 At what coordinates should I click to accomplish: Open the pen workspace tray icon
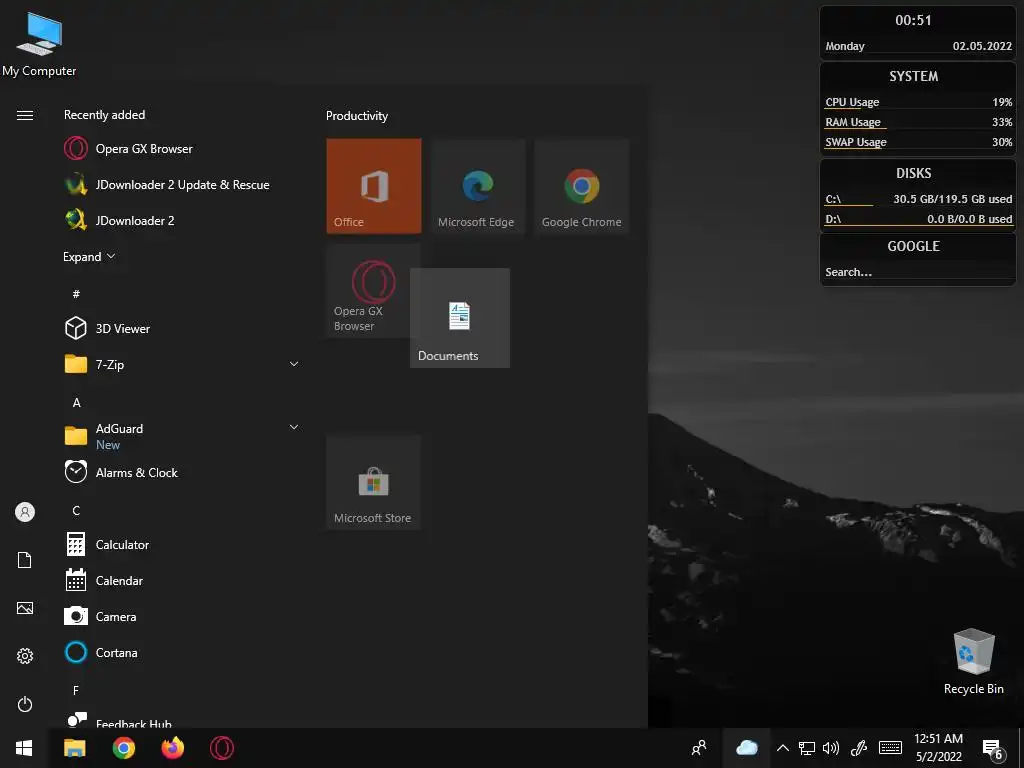[x=859, y=748]
